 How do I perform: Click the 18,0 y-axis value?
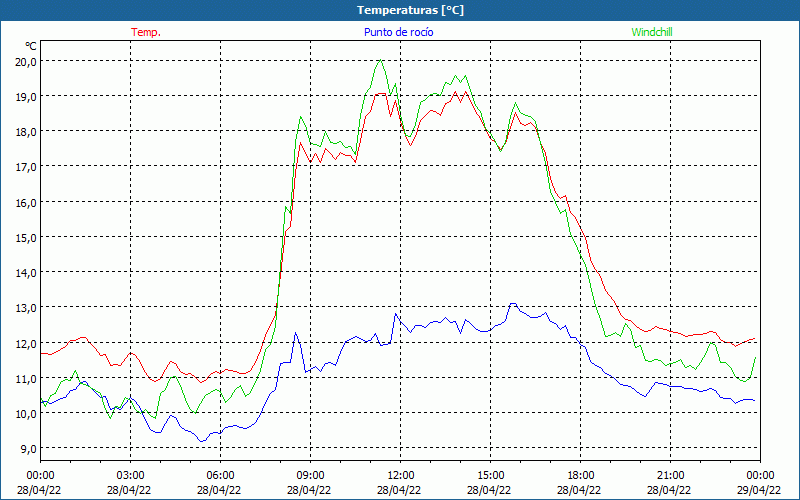(26, 132)
